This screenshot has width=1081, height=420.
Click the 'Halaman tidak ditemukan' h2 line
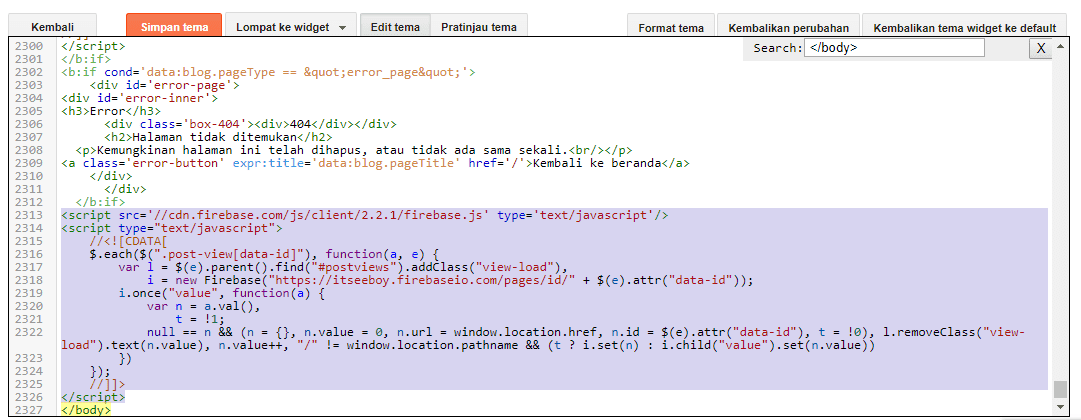[219, 137]
